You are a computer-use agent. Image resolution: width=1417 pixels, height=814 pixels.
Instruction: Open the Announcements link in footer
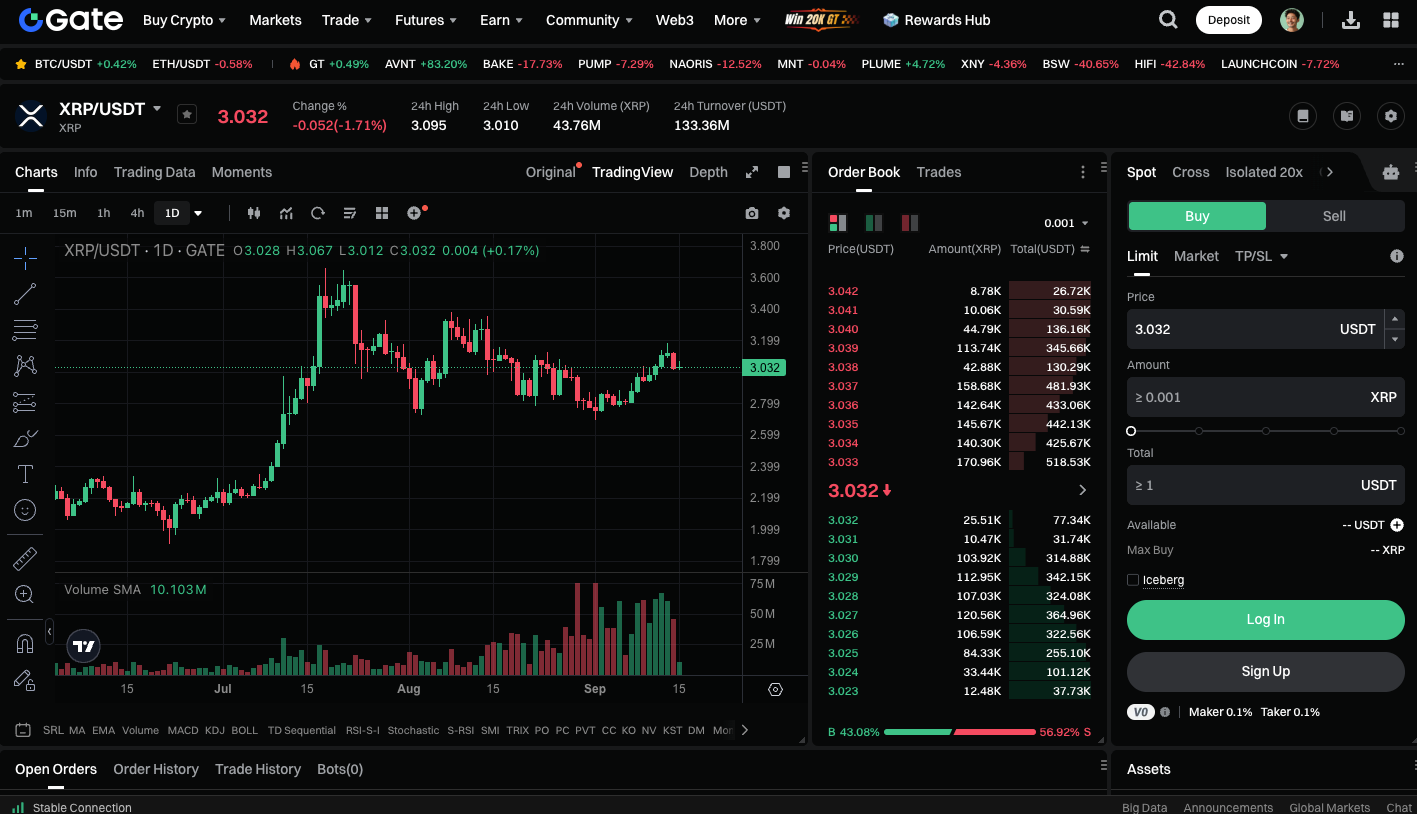(1228, 807)
